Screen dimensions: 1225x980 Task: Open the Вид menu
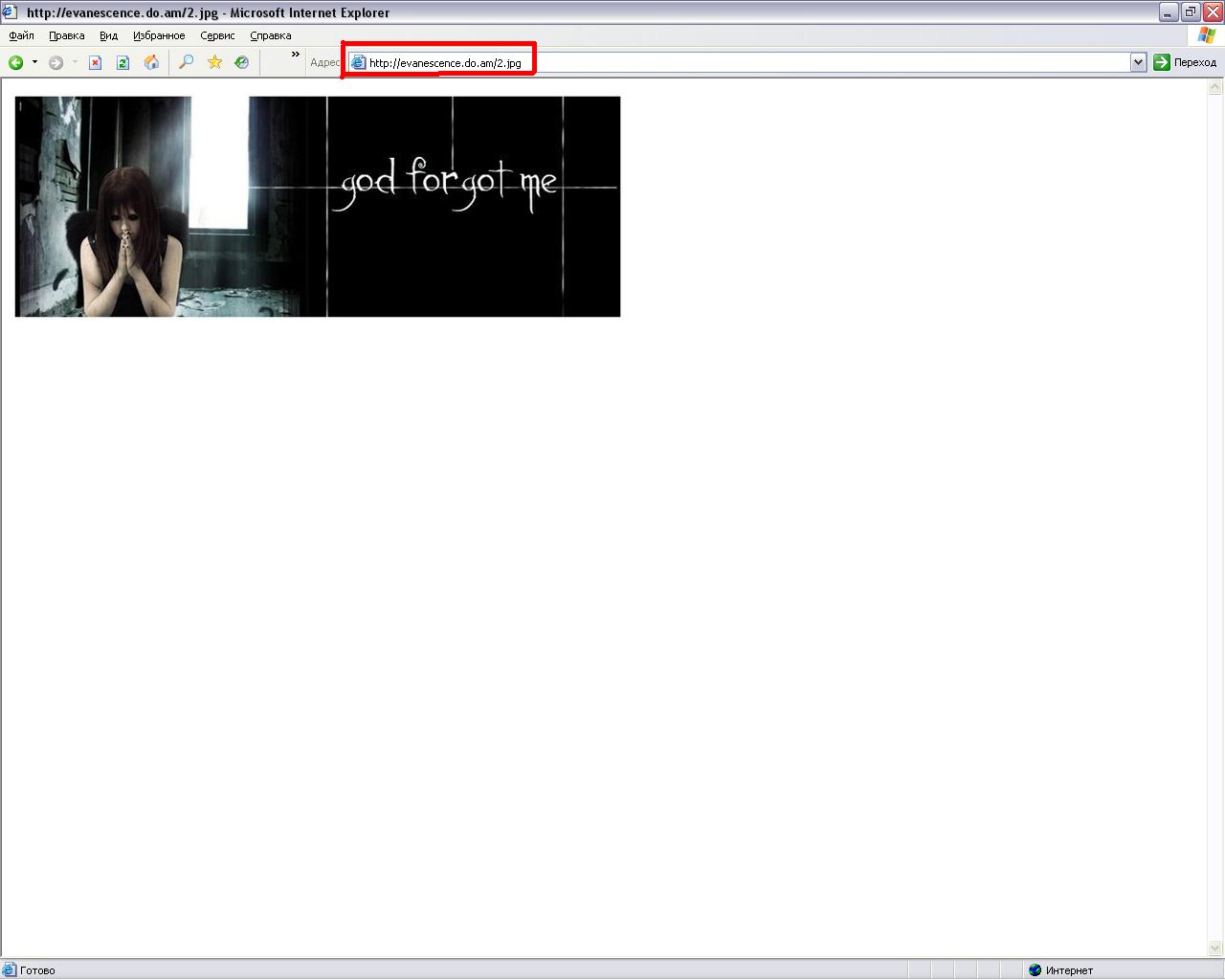coord(108,35)
